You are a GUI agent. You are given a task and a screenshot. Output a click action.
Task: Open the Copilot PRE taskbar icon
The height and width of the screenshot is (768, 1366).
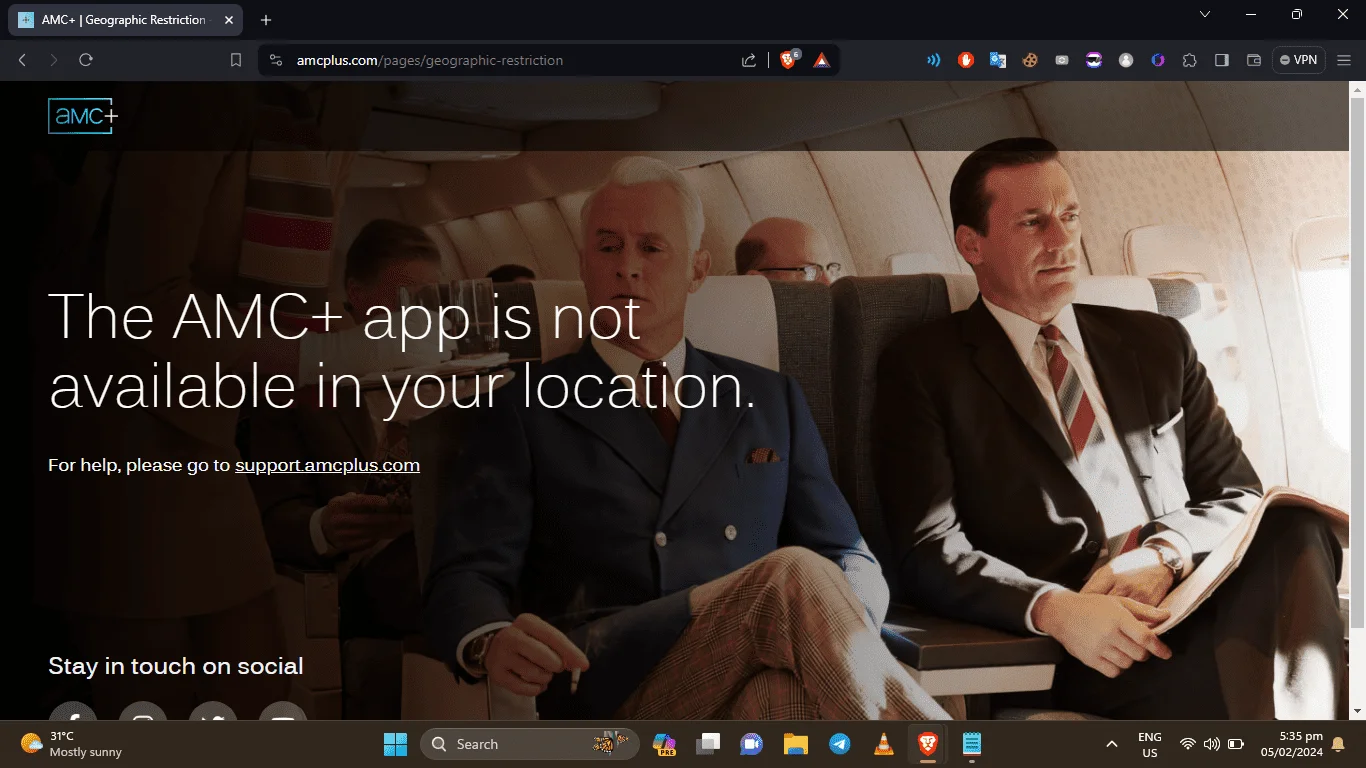(x=664, y=744)
